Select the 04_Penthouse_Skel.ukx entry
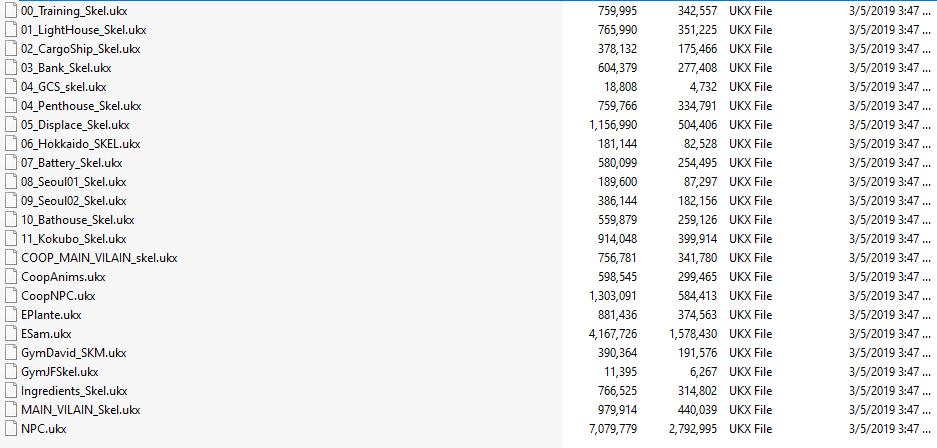 (81, 106)
